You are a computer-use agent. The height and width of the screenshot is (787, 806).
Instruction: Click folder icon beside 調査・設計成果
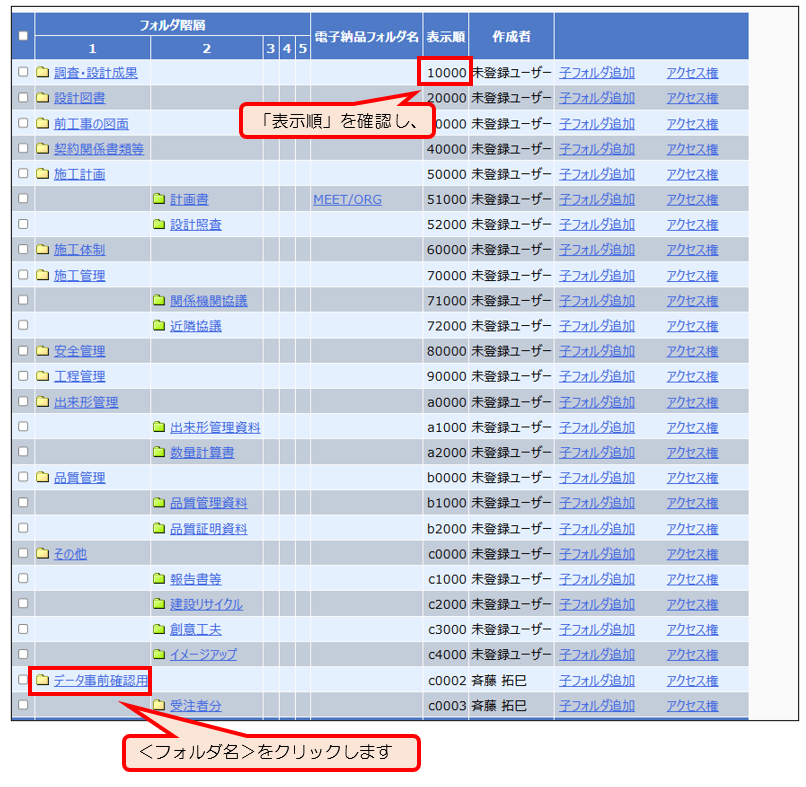click(42, 72)
